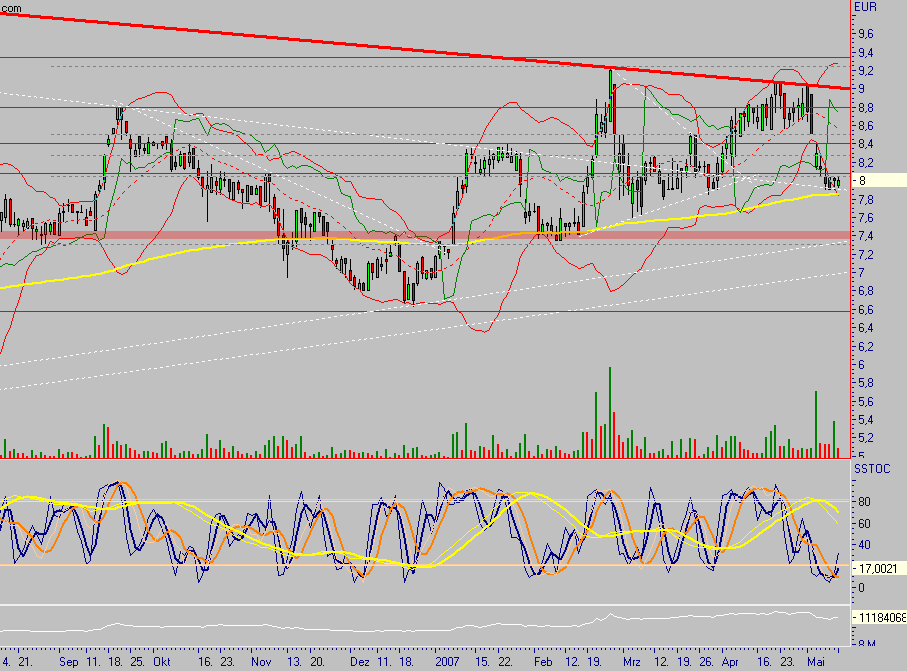This screenshot has height=671, width=907.
Task: Click the 7,6 price axis label
Action: (866, 217)
